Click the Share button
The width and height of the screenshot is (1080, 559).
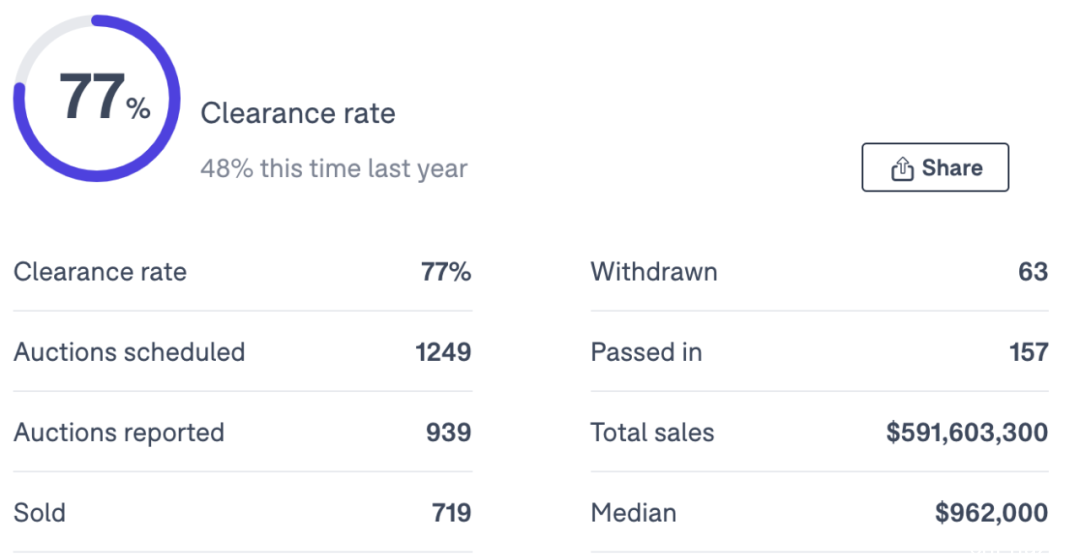[x=935, y=167]
